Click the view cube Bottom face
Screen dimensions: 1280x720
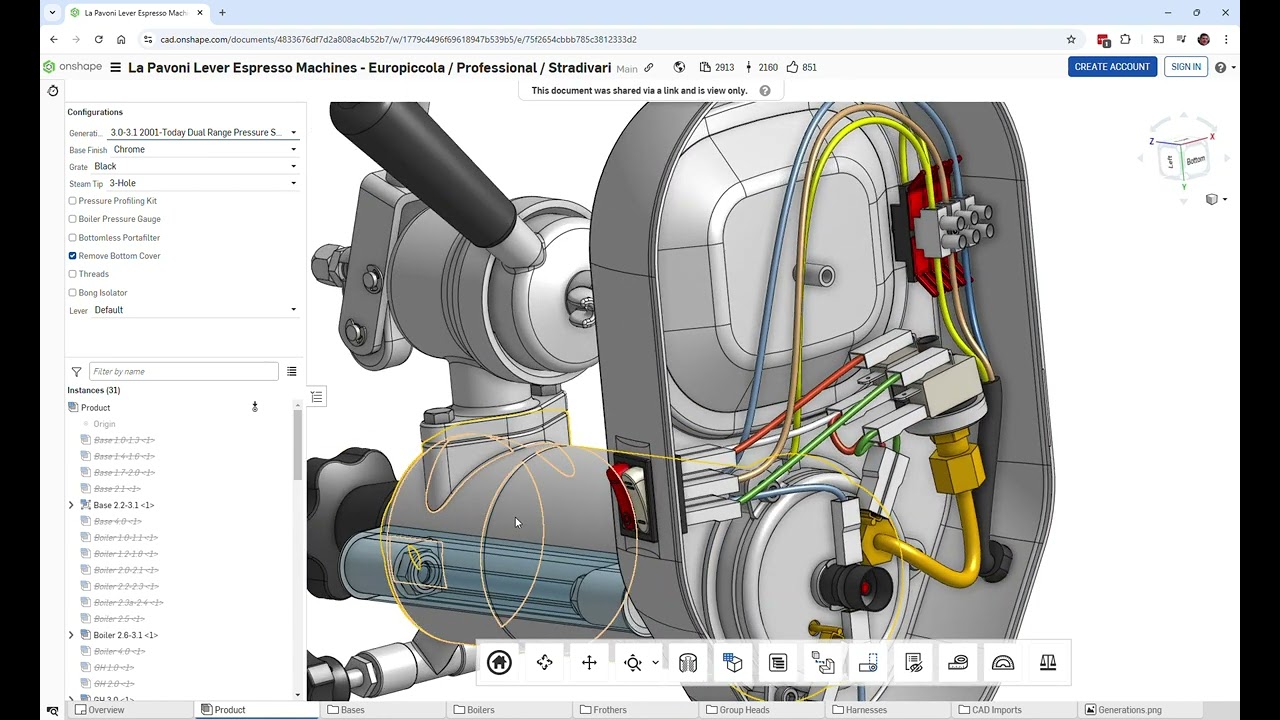tap(1195, 160)
